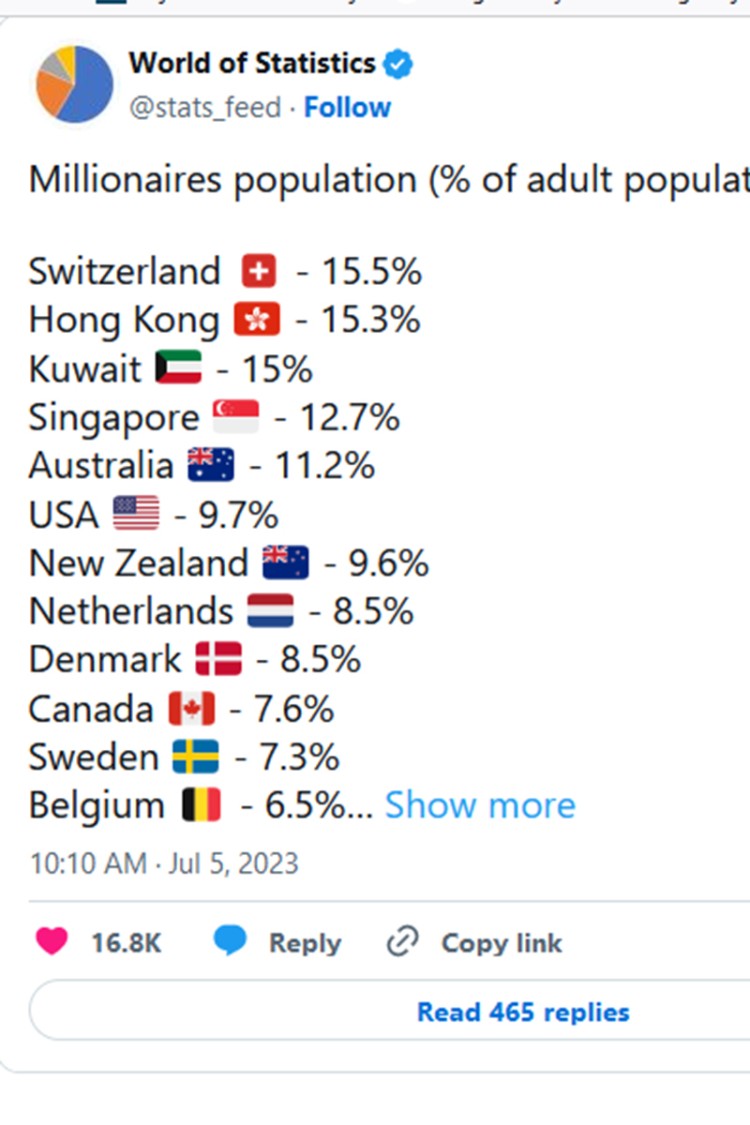Open the 10:10 AM Jul 5, 2023 timestamp
Viewport: 750px width, 1125px height.
[164, 863]
